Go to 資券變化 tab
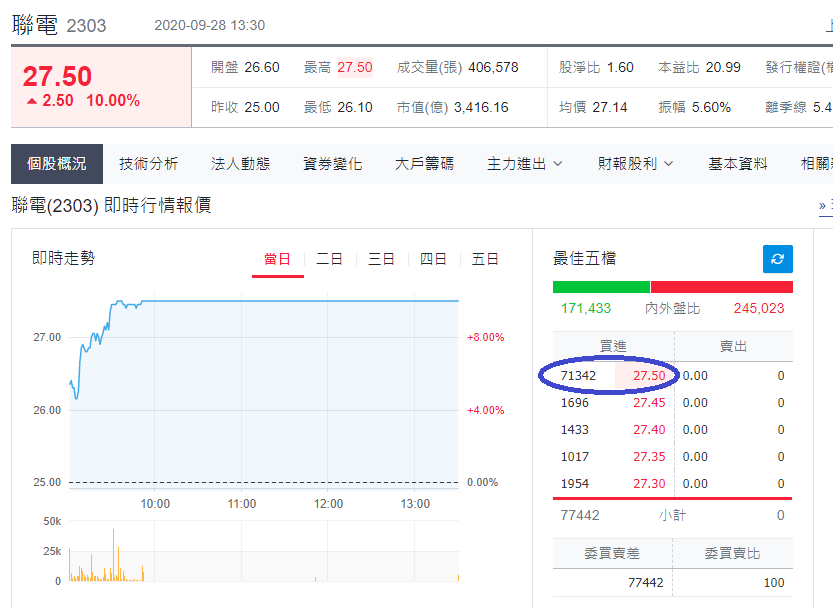The height and width of the screenshot is (608, 833). tap(332, 164)
